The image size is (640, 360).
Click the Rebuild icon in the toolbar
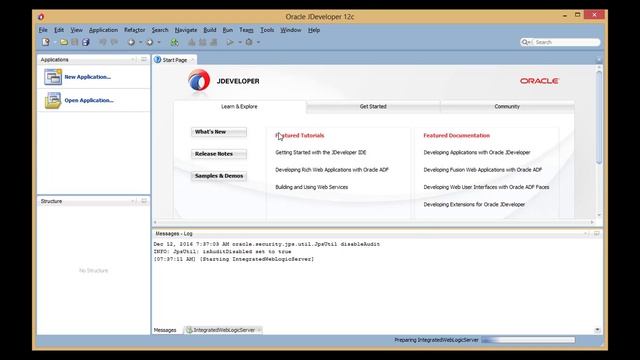[203, 42]
